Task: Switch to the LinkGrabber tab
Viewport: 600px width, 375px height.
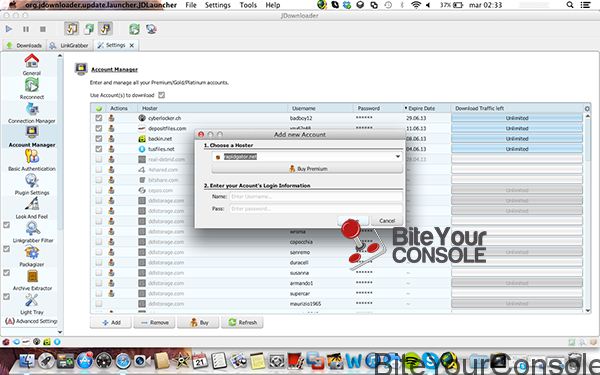Action: (70, 45)
